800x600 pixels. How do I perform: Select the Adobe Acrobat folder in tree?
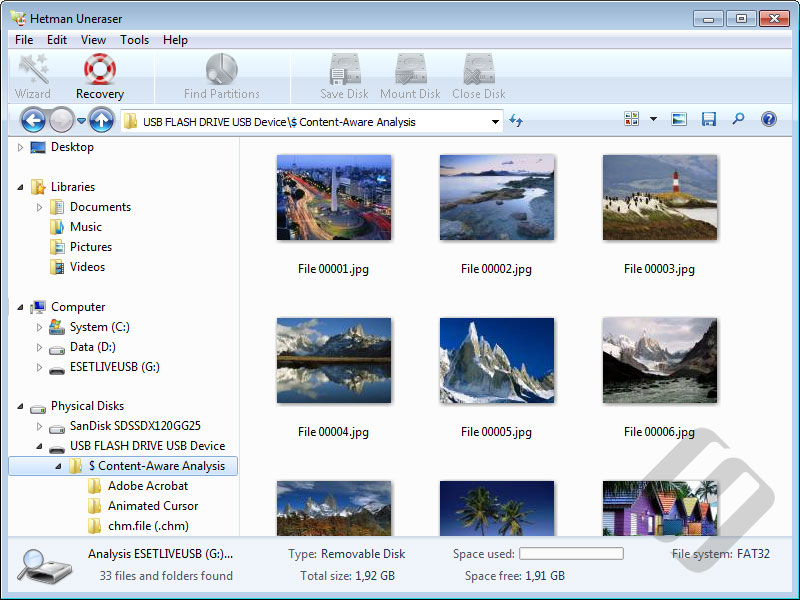pyautogui.click(x=147, y=486)
